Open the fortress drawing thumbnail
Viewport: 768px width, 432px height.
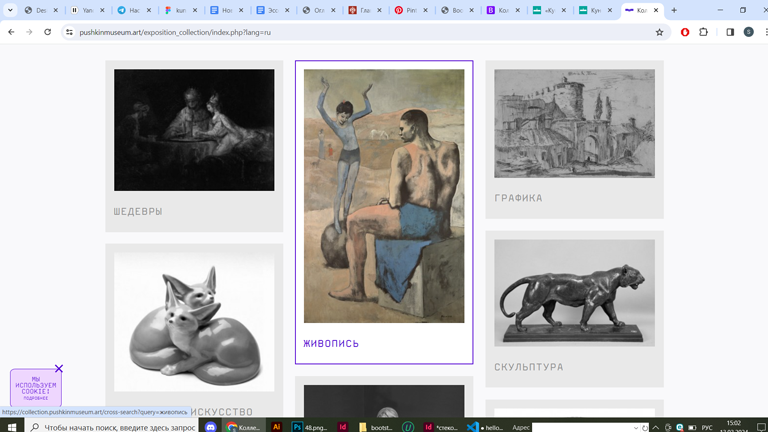[x=574, y=123]
